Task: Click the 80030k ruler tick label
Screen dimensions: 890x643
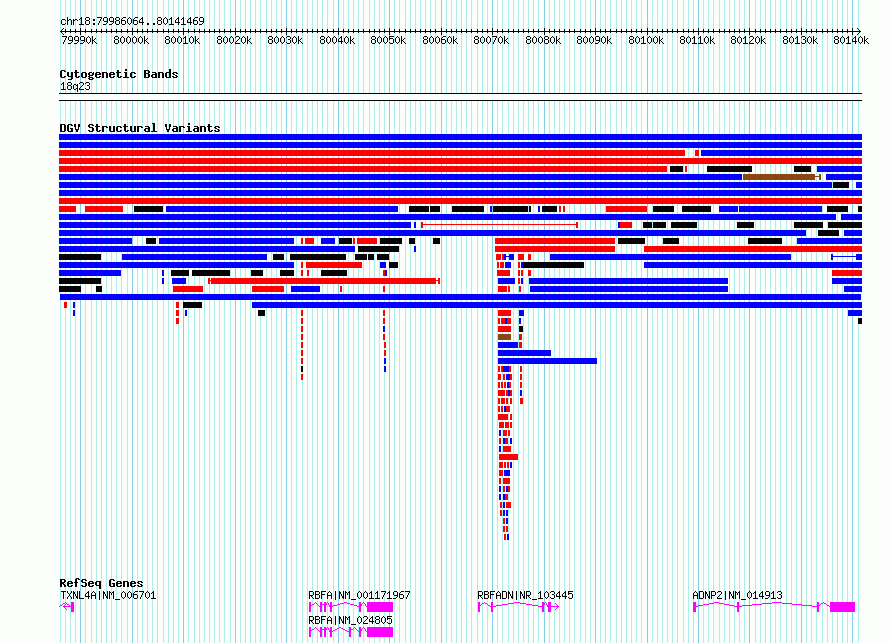Action: 285,40
